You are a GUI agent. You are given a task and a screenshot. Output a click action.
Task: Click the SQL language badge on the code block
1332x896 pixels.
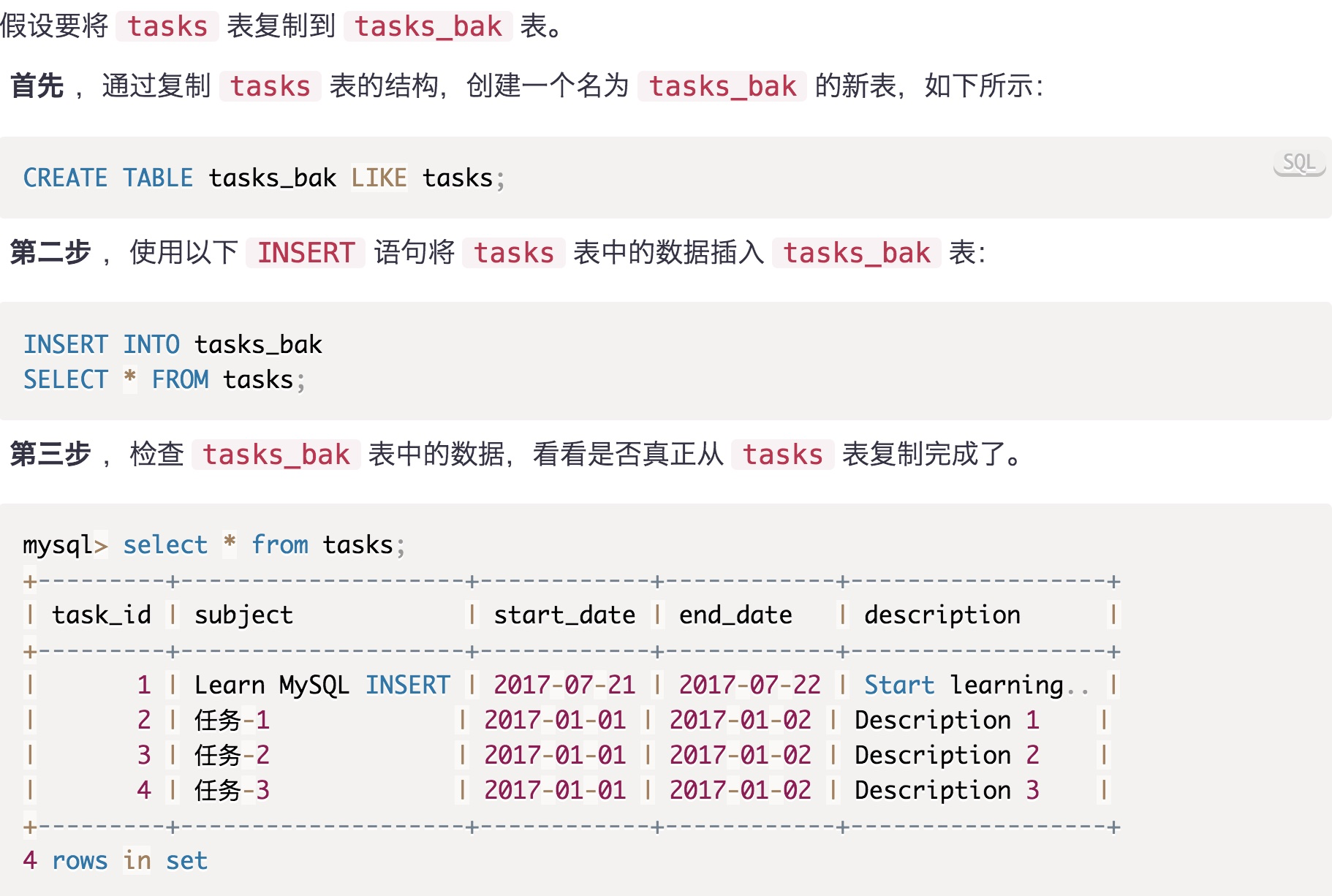(x=1299, y=163)
